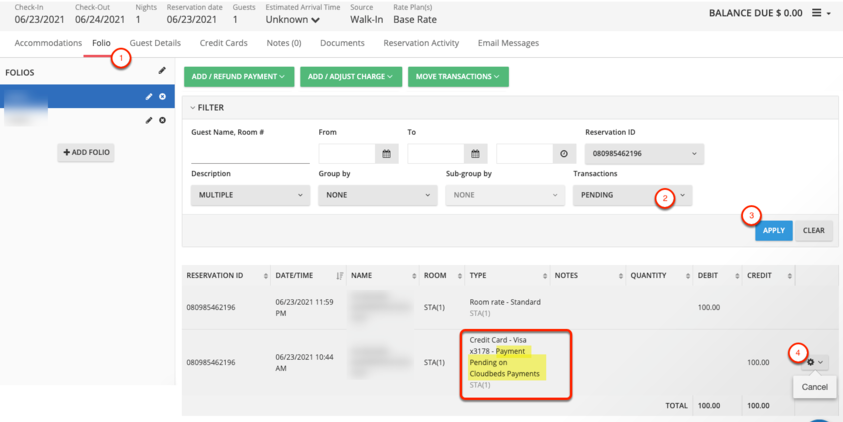Sort table by DATE/TIME column header
The width and height of the screenshot is (843, 422).
pyautogui.click(x=309, y=275)
